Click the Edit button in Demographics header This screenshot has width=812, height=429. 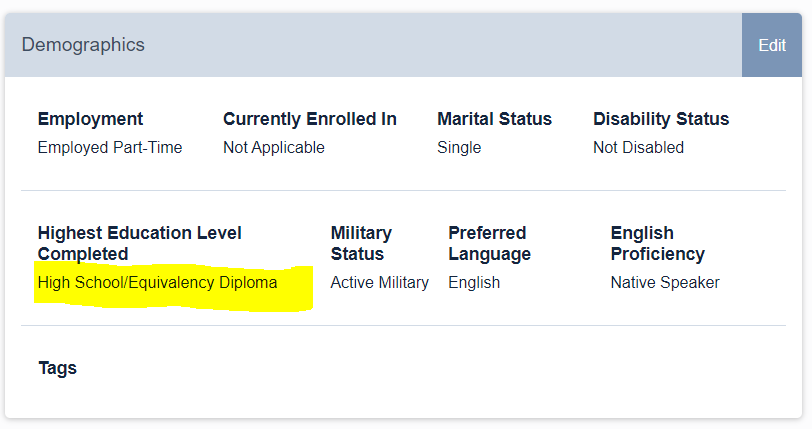(772, 45)
